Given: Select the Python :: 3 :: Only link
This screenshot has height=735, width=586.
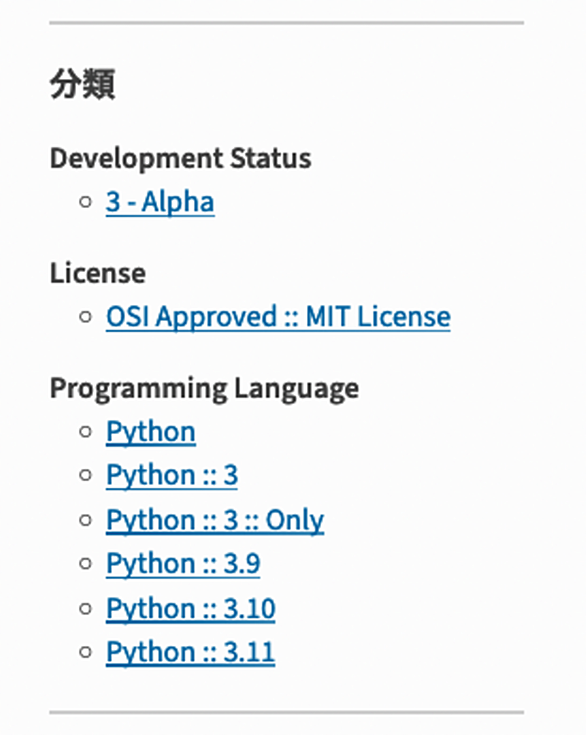Looking at the screenshot, I should pyautogui.click(x=215, y=519).
